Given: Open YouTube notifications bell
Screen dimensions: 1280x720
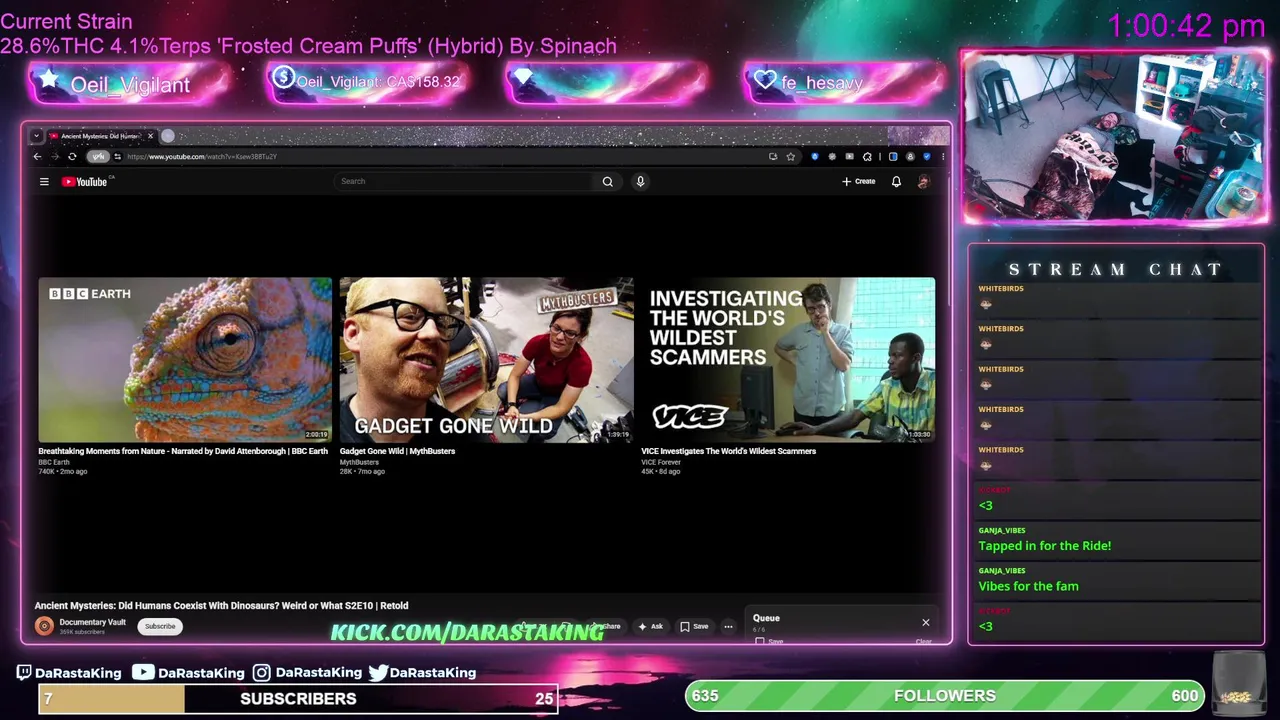Looking at the screenshot, I should point(896,181).
